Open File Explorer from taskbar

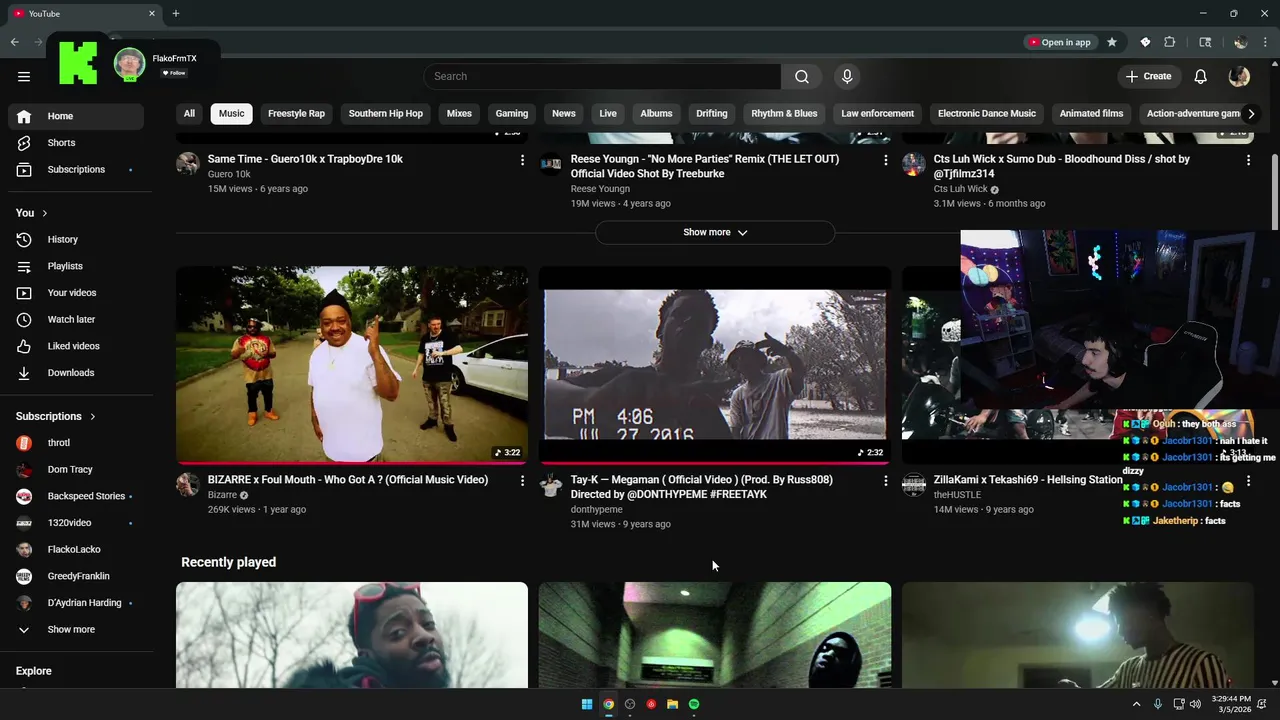coord(673,704)
